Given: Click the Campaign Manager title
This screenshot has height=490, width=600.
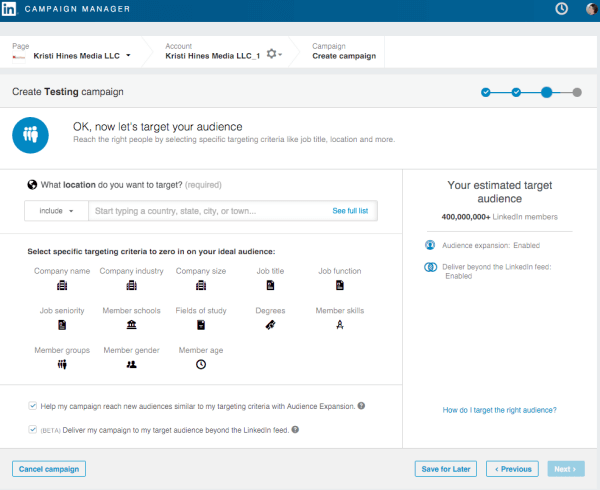Looking at the screenshot, I should point(77,9).
